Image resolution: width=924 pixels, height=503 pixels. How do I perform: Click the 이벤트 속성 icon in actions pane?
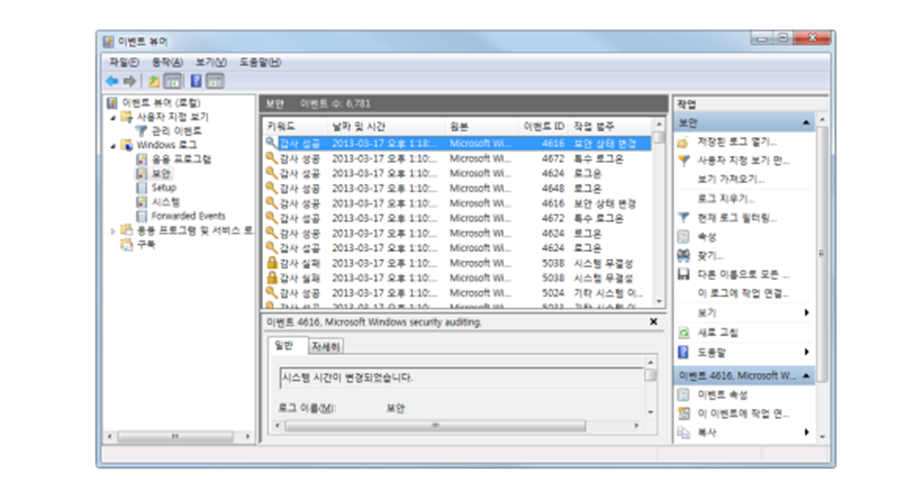tap(684, 395)
